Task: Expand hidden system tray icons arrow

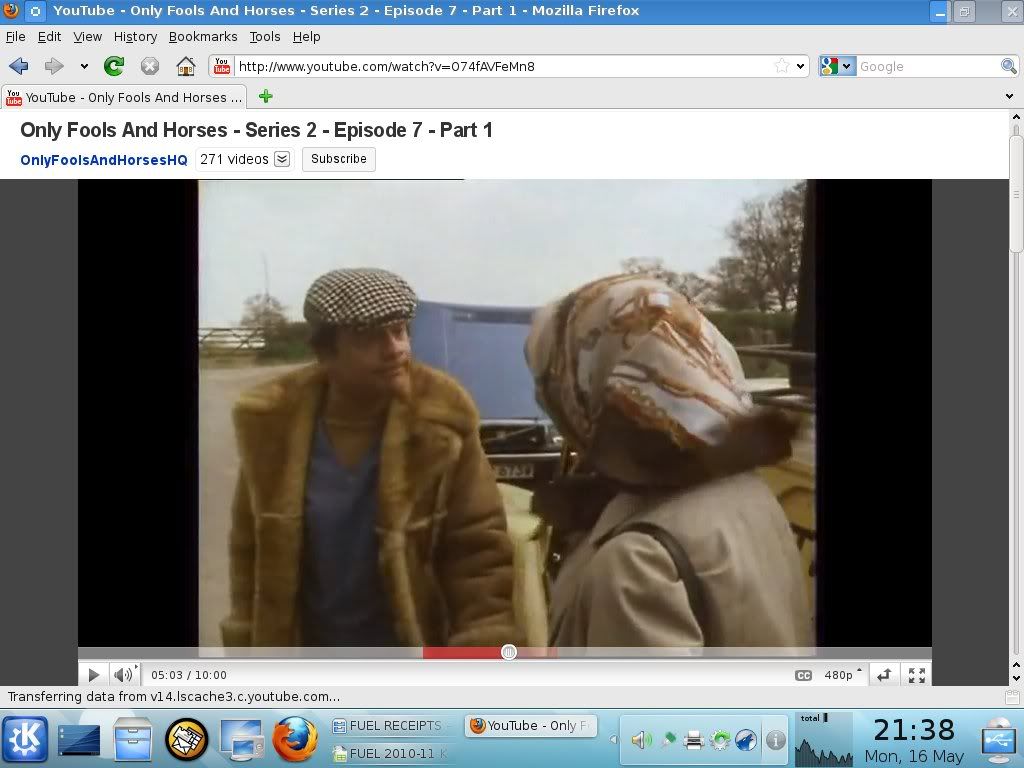Action: pyautogui.click(x=613, y=739)
